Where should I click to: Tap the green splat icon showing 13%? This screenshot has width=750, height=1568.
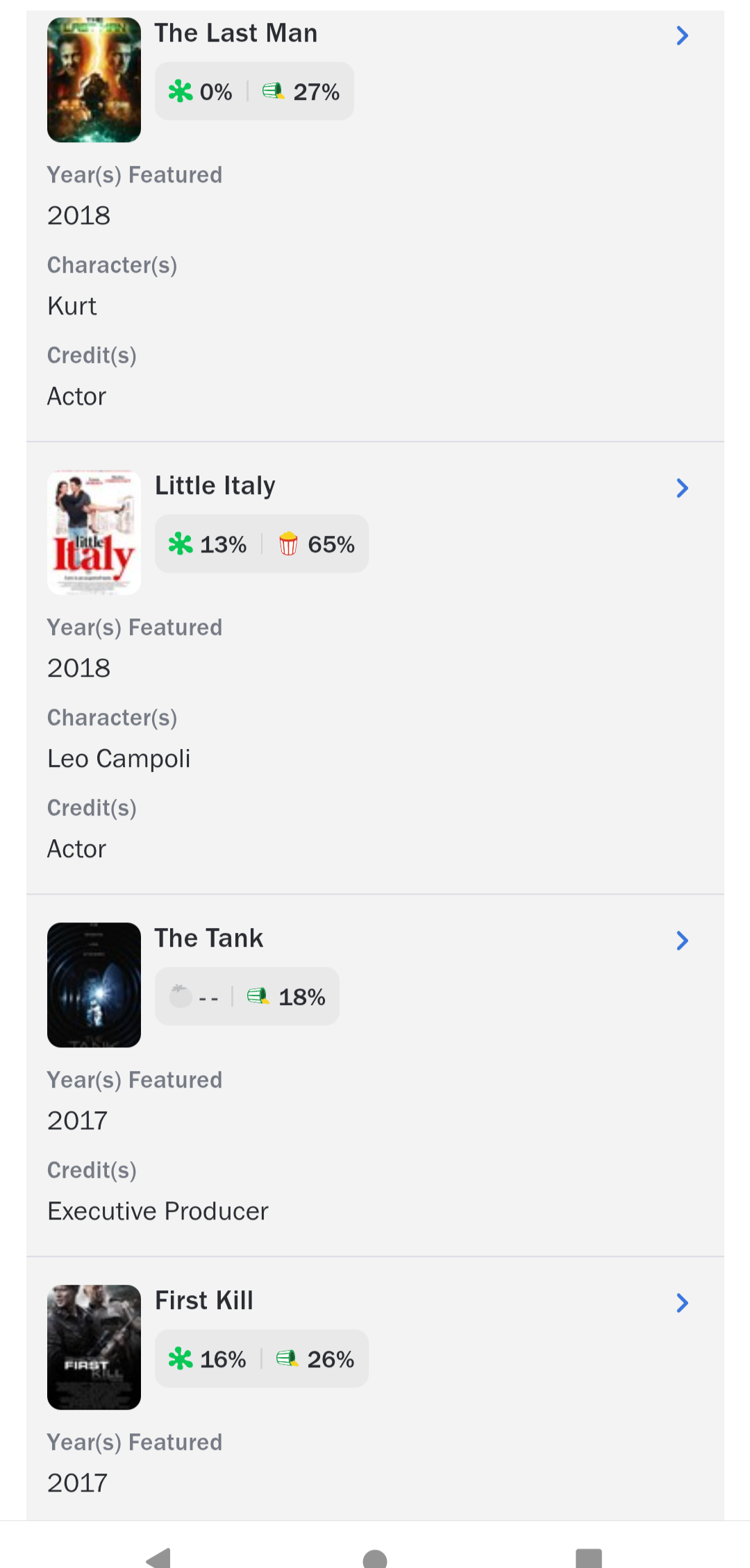pyautogui.click(x=181, y=543)
